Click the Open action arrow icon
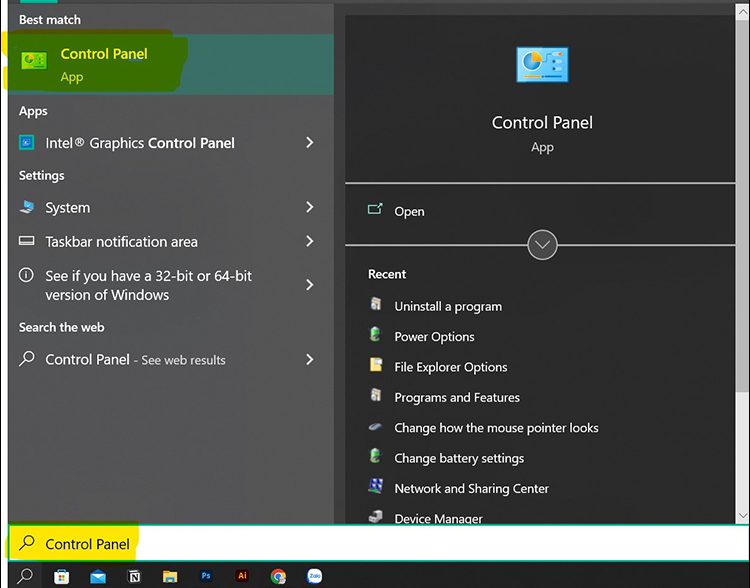750x588 pixels. [x=375, y=209]
